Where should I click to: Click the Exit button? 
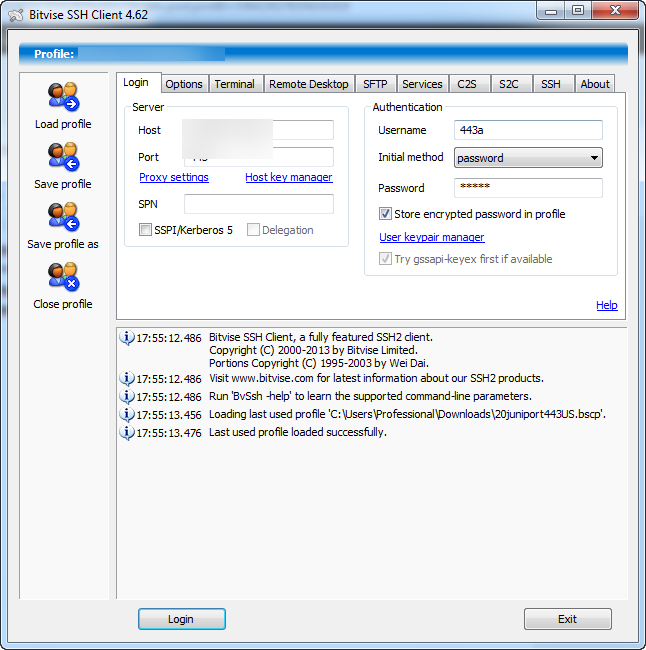click(x=568, y=619)
